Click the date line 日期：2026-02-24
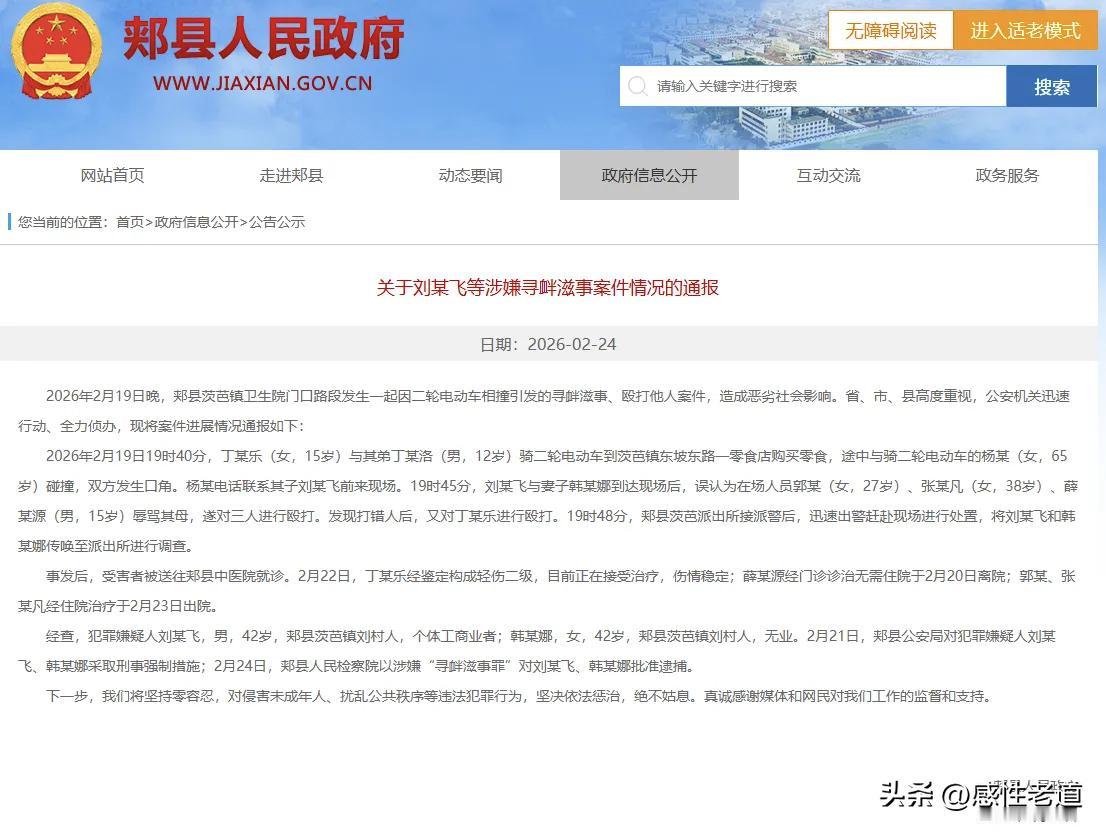The image size is (1106, 832). pos(548,344)
